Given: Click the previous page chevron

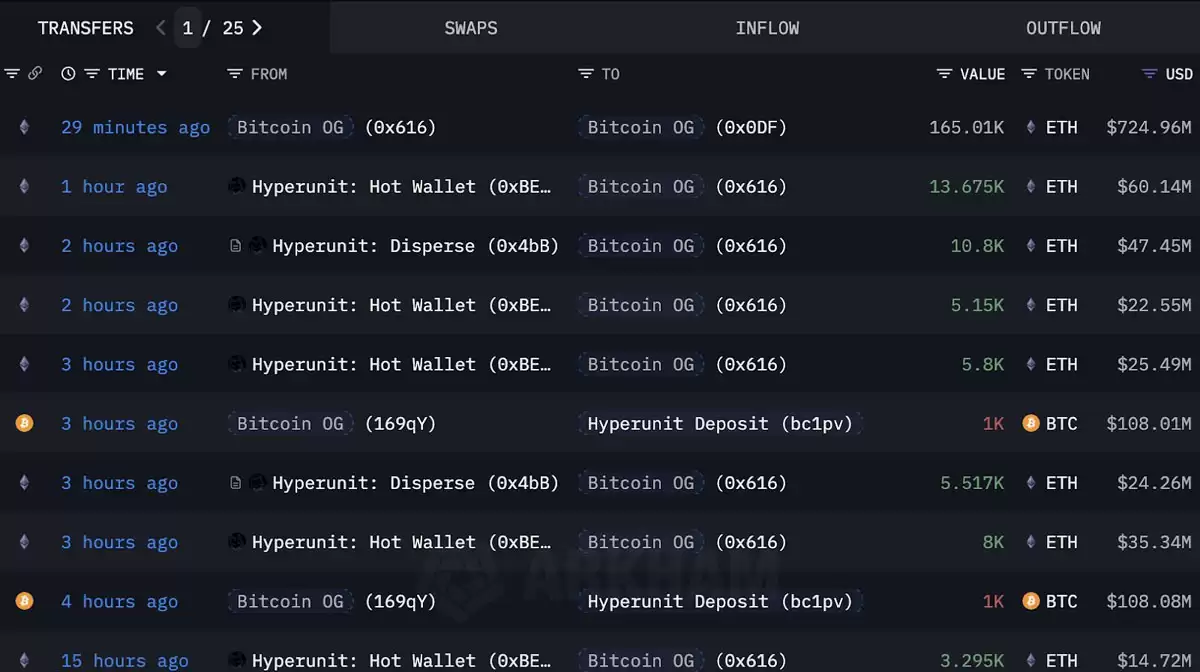Looking at the screenshot, I should tap(160, 28).
